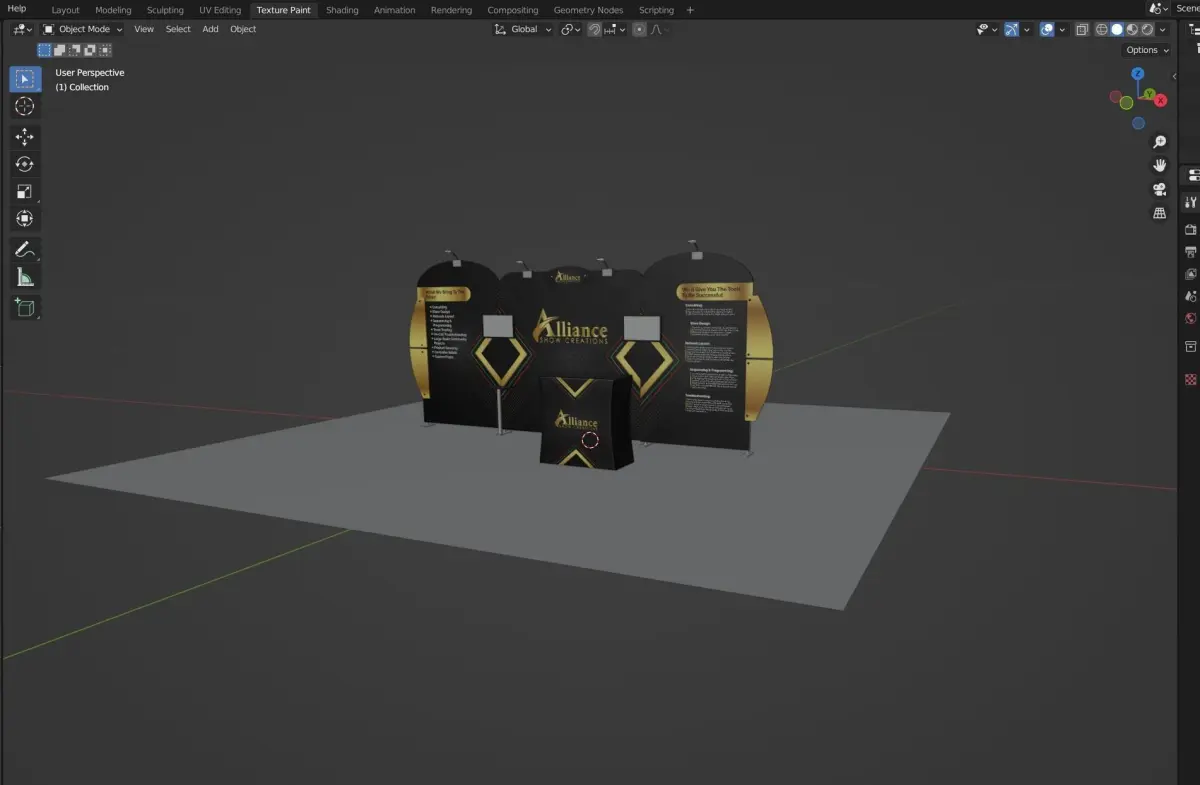Switch to rendered viewport shading
This screenshot has height=785, width=1200.
click(x=1147, y=30)
